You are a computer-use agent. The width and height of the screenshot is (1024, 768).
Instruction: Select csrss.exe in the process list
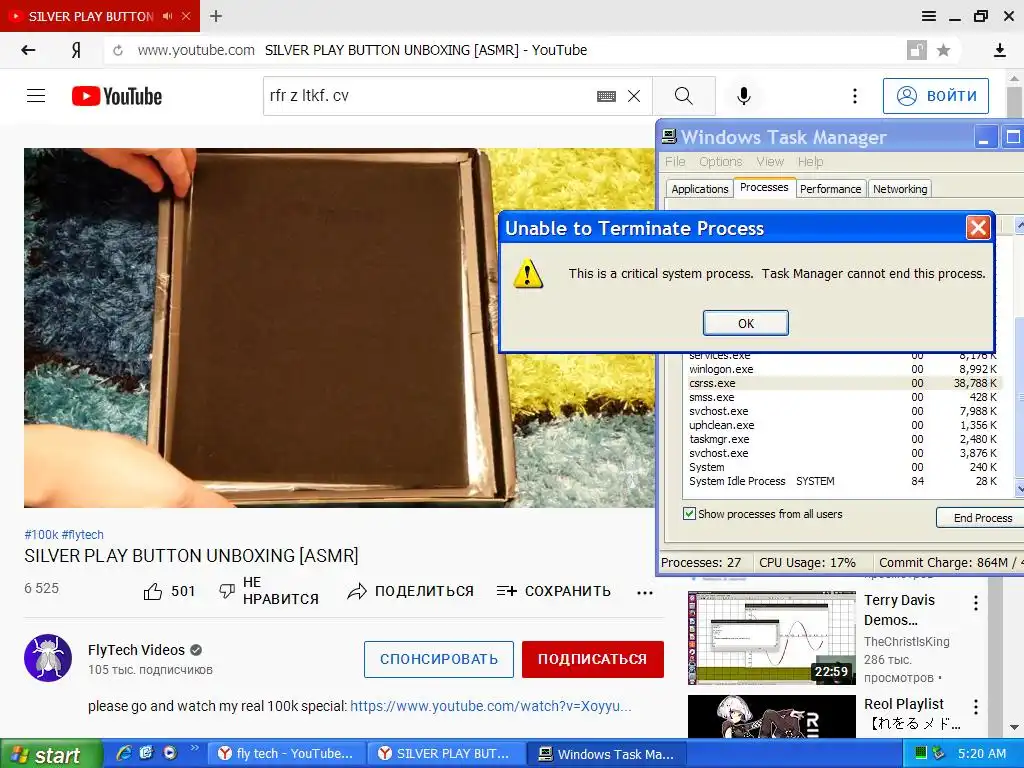pyautogui.click(x=842, y=383)
